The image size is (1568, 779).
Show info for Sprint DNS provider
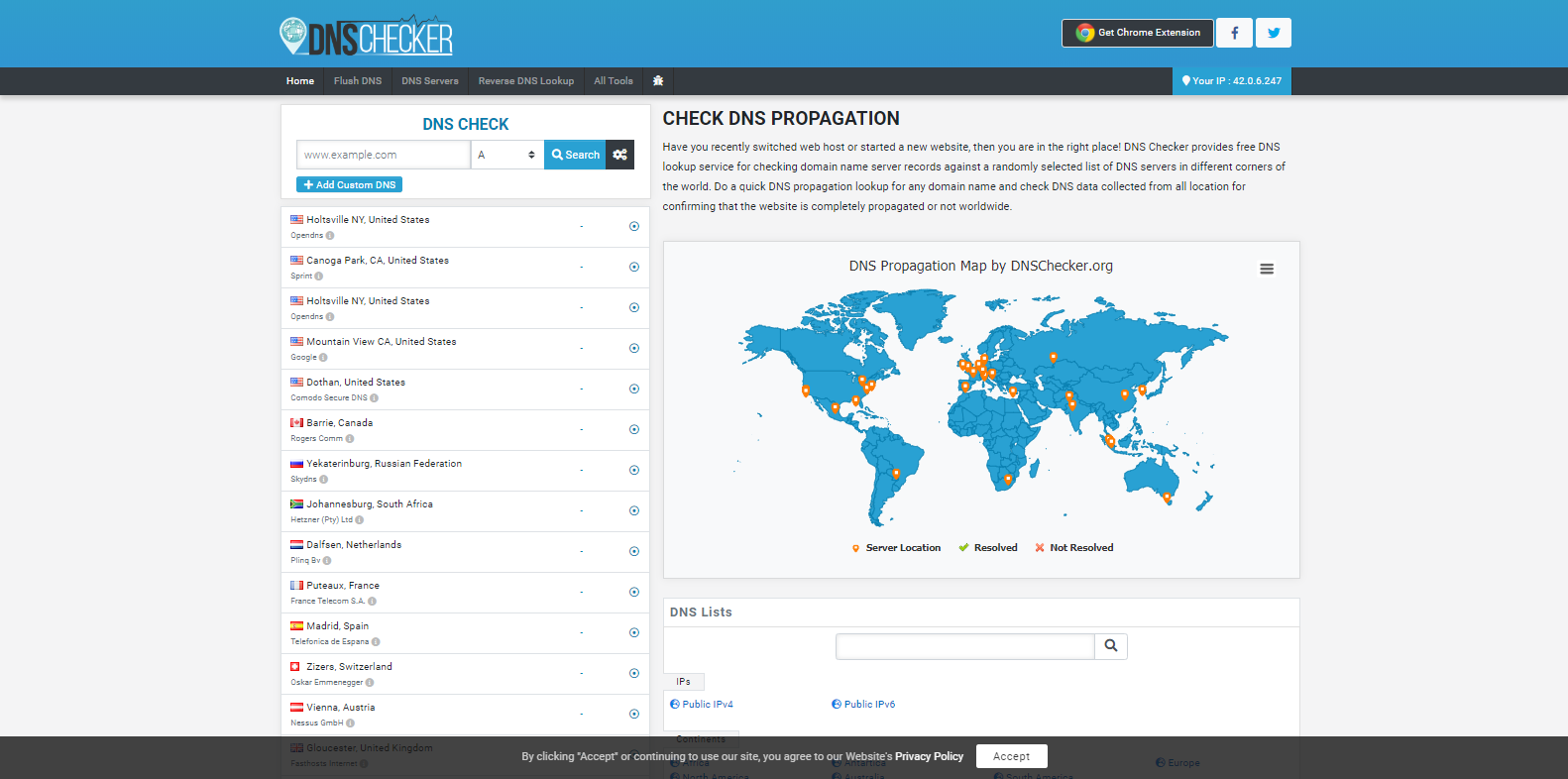[x=318, y=277]
